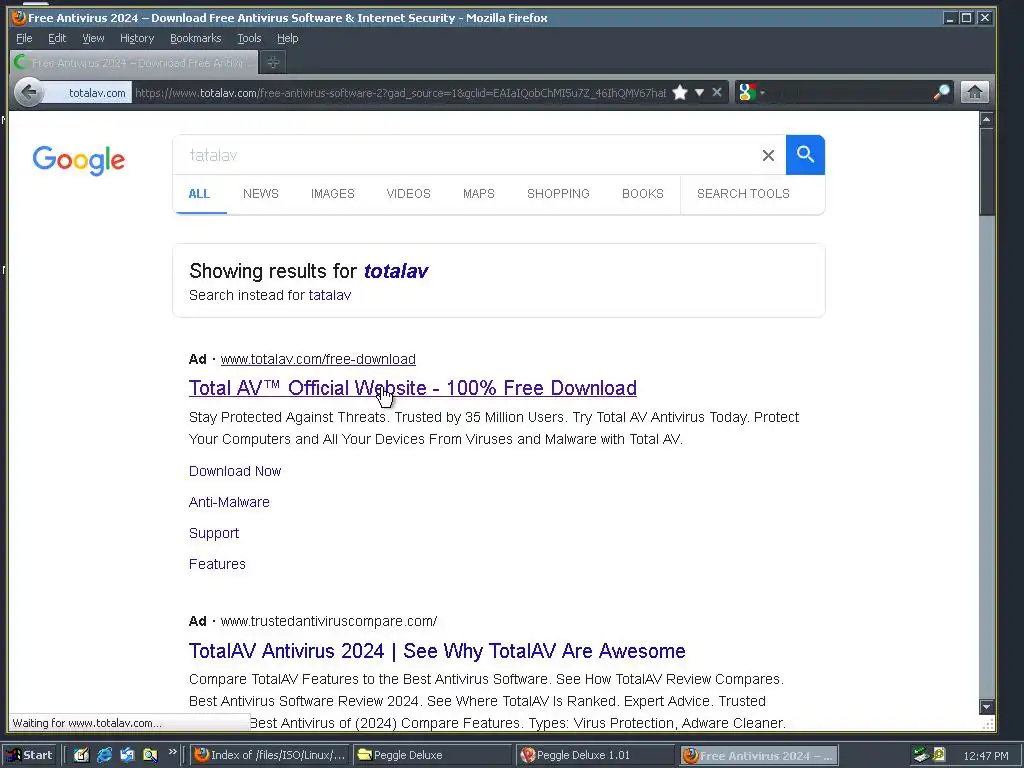Switch to the IMAGES results tab
The height and width of the screenshot is (768, 1024).
(x=332, y=194)
